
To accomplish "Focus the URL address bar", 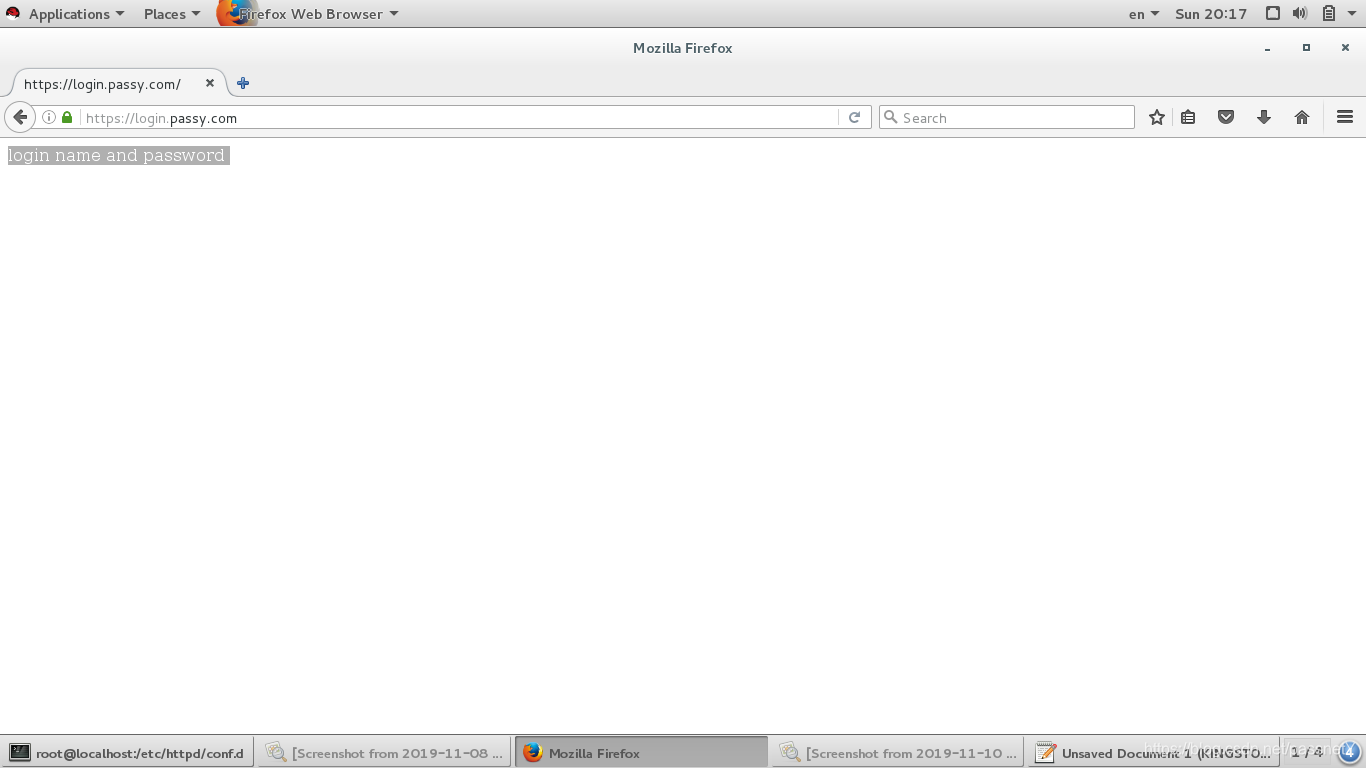I will coord(460,117).
